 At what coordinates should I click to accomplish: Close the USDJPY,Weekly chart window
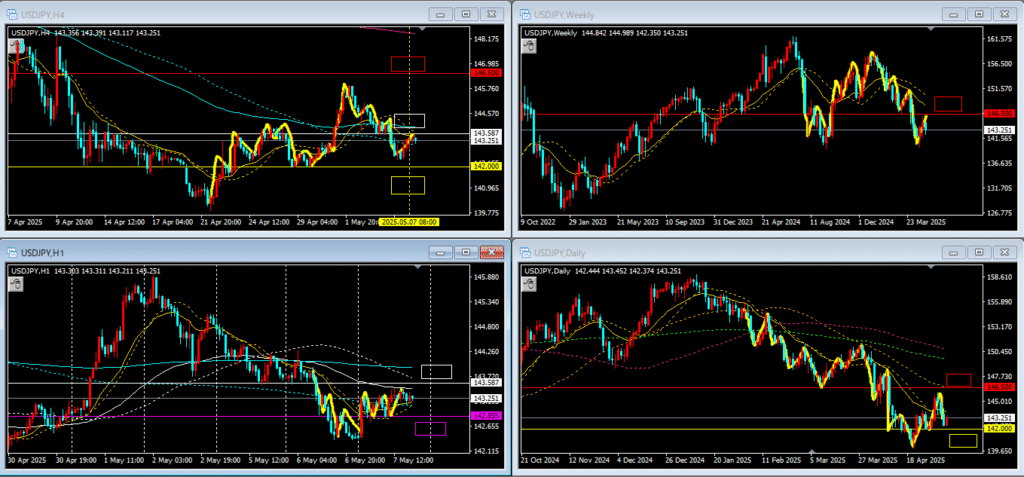(x=1004, y=14)
